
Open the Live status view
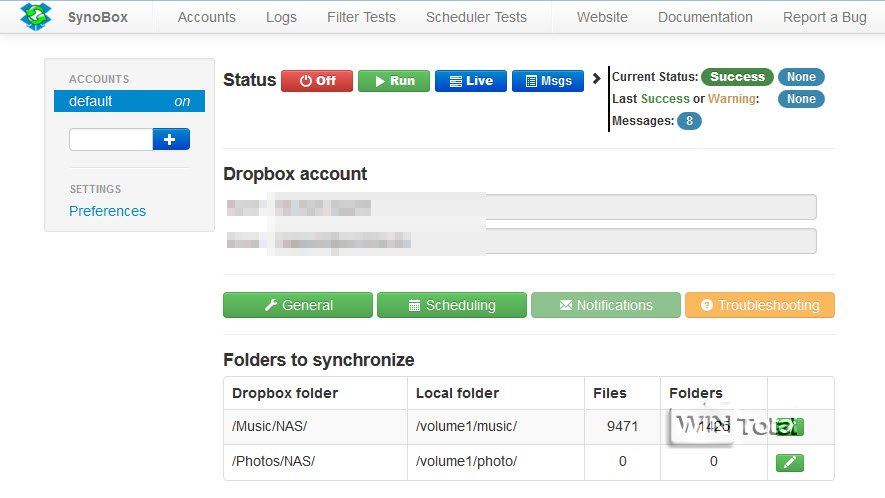click(471, 81)
